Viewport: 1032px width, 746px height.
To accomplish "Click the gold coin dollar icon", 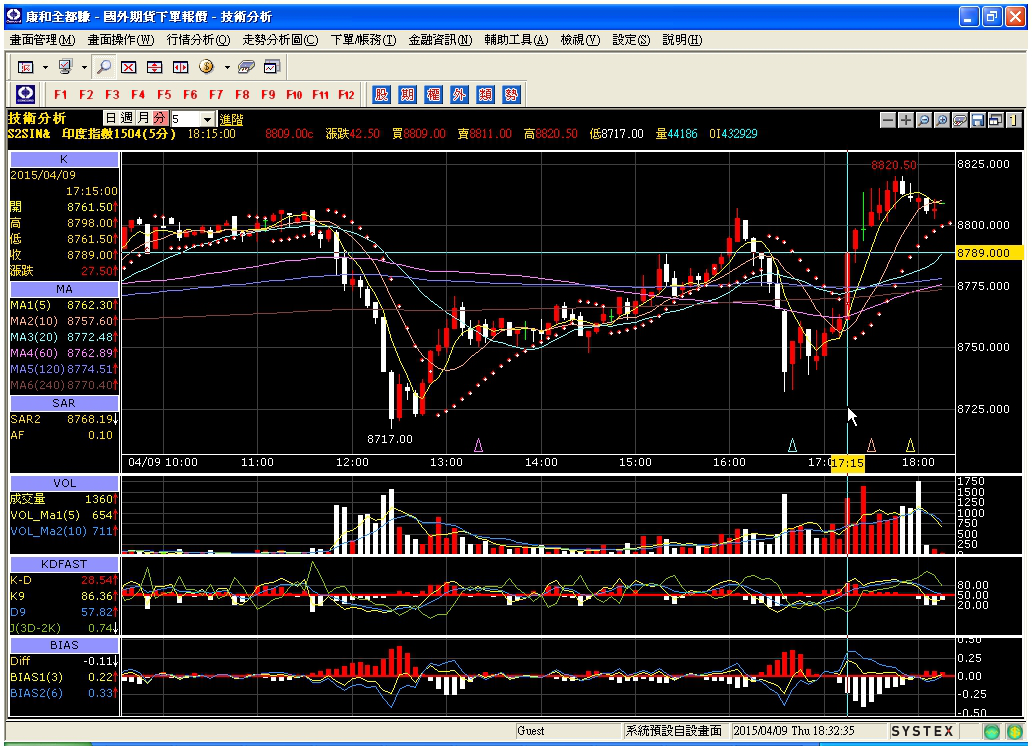I will coord(206,67).
